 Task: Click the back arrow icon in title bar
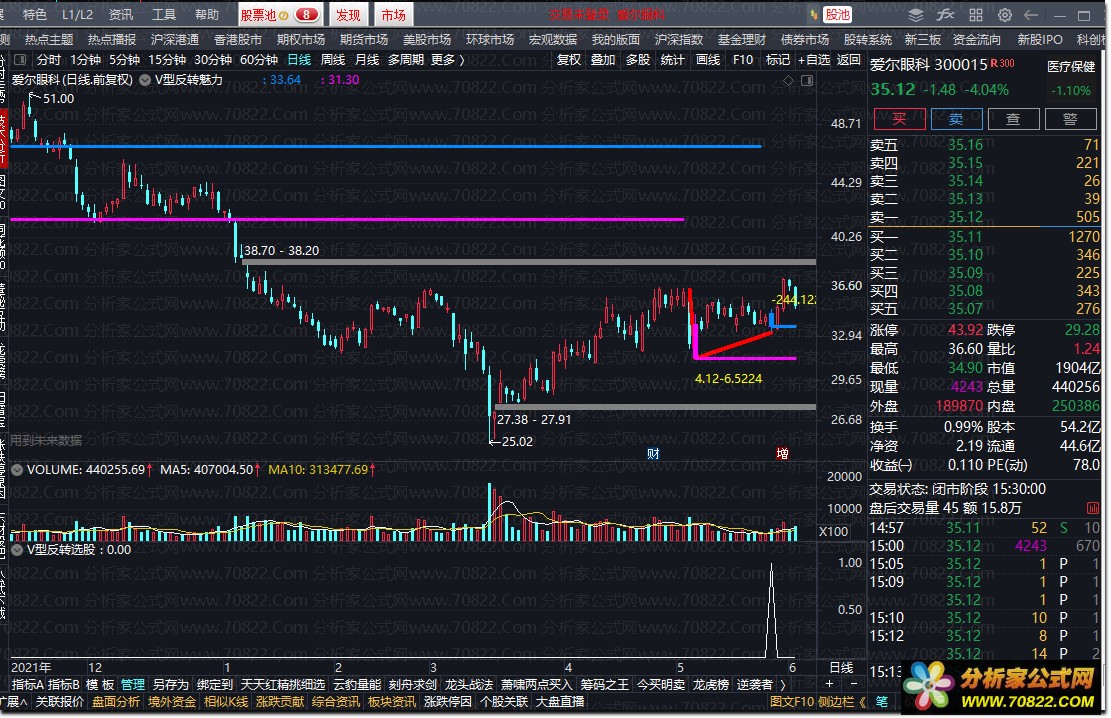1031,15
